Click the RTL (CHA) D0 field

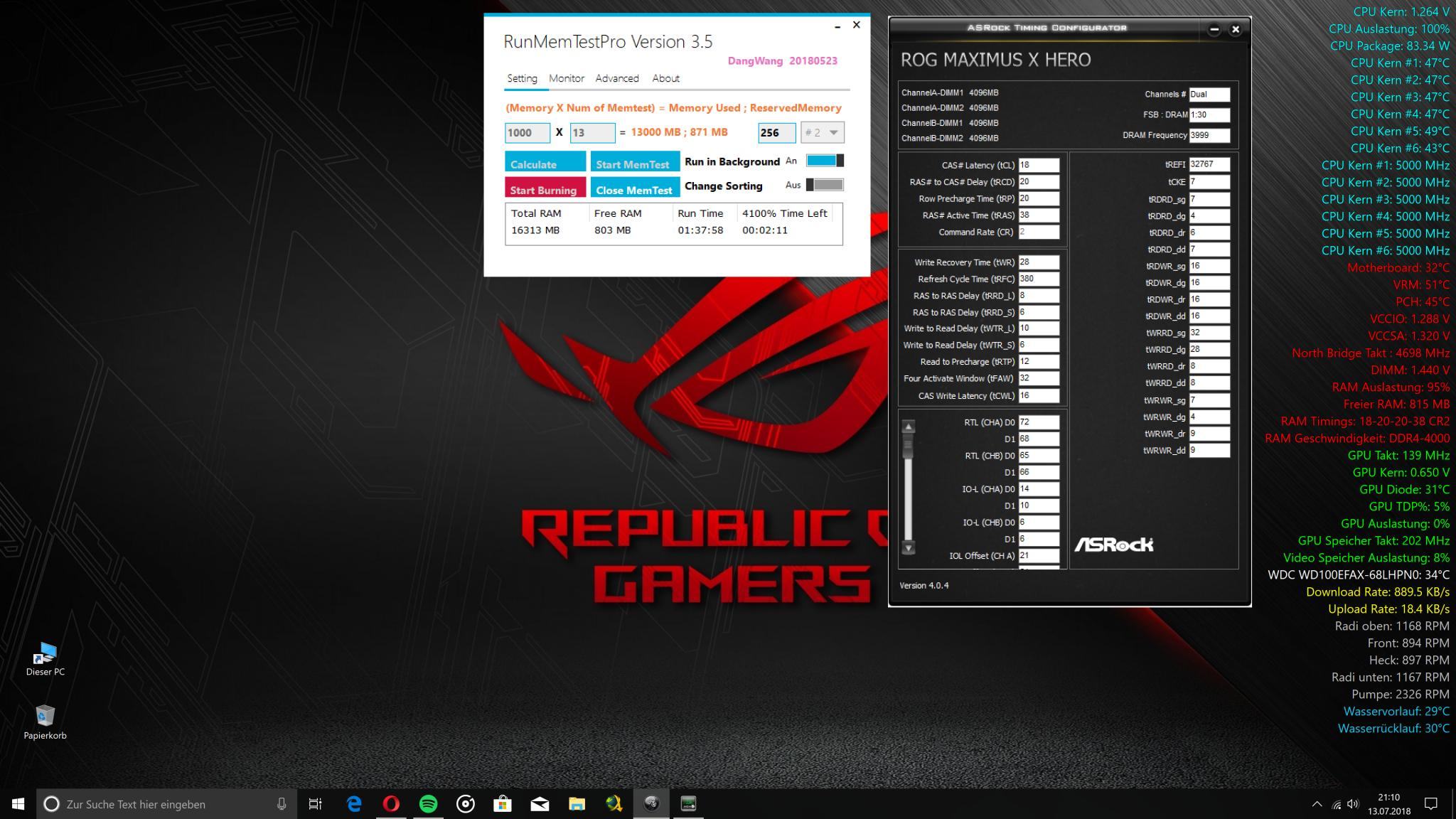(1039, 422)
